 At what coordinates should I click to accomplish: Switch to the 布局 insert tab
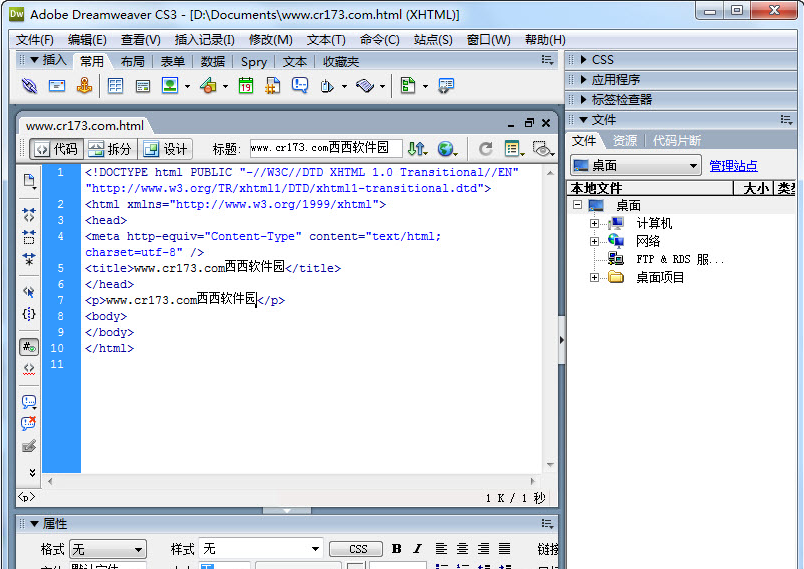click(132, 62)
